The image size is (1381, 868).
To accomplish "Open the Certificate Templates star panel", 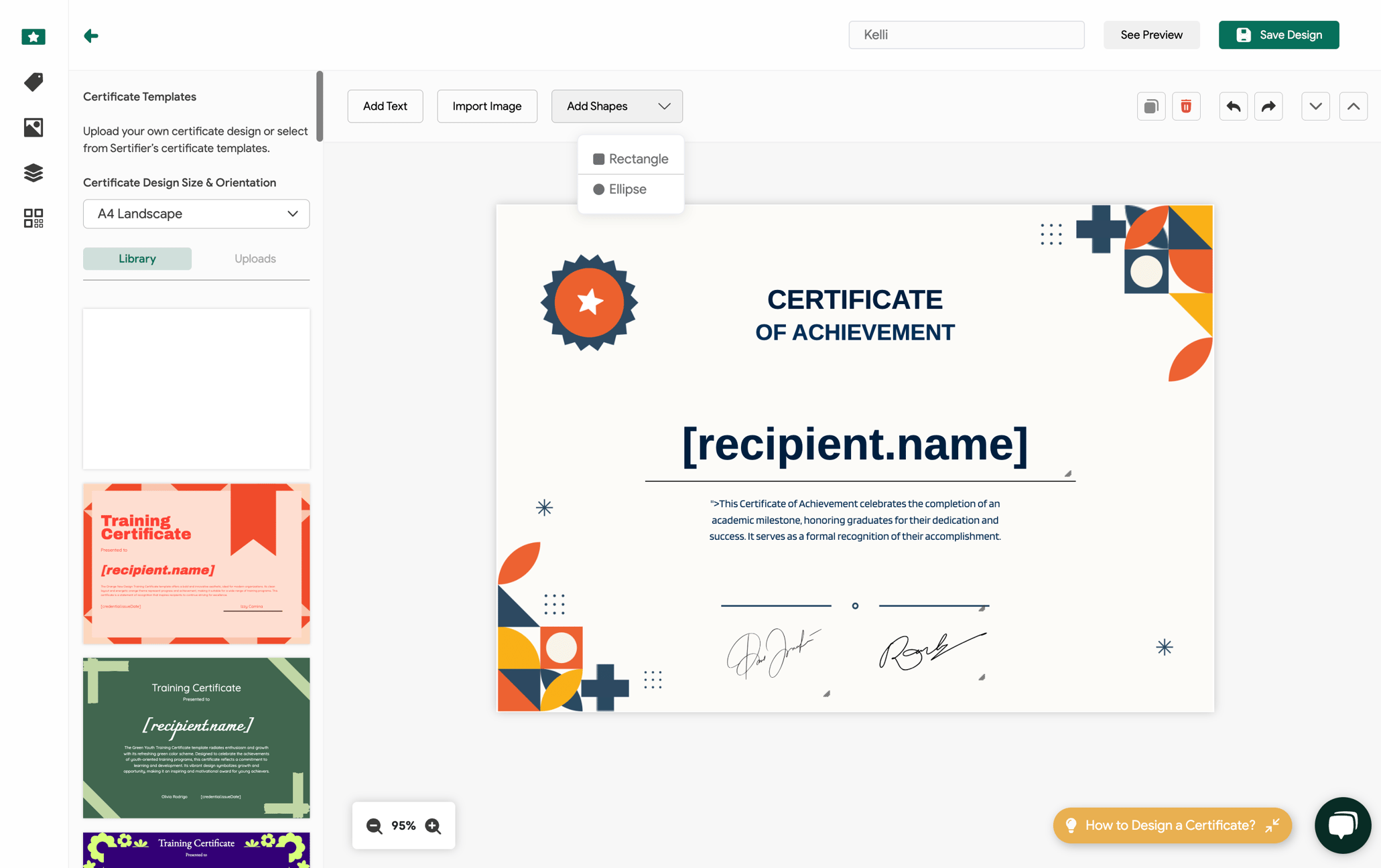I will pos(32,36).
